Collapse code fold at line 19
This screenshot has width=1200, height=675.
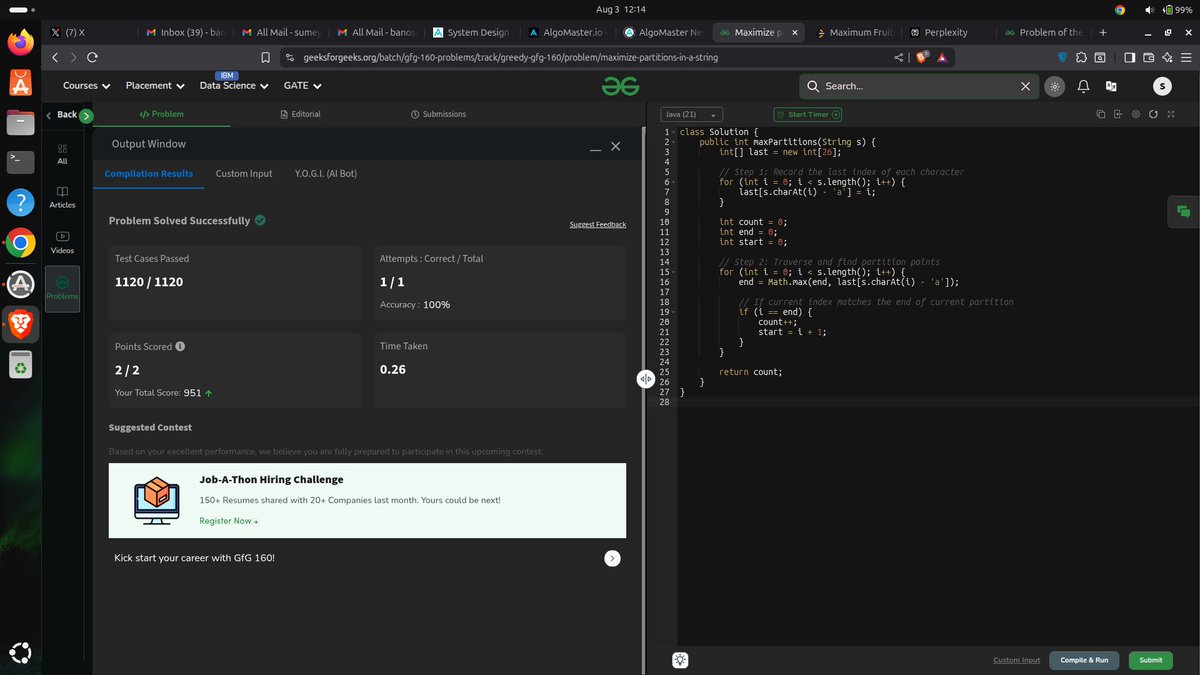point(675,312)
